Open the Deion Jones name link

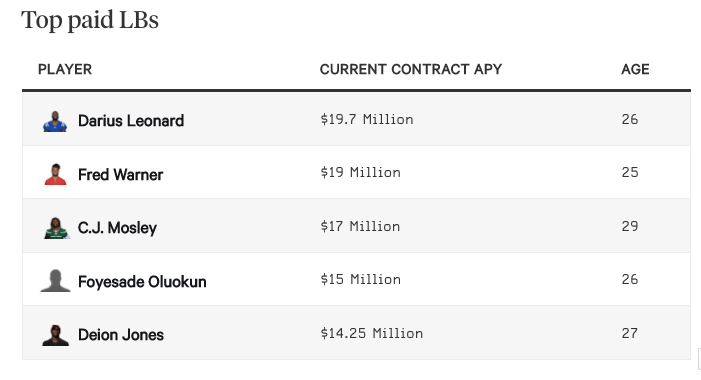(121, 335)
